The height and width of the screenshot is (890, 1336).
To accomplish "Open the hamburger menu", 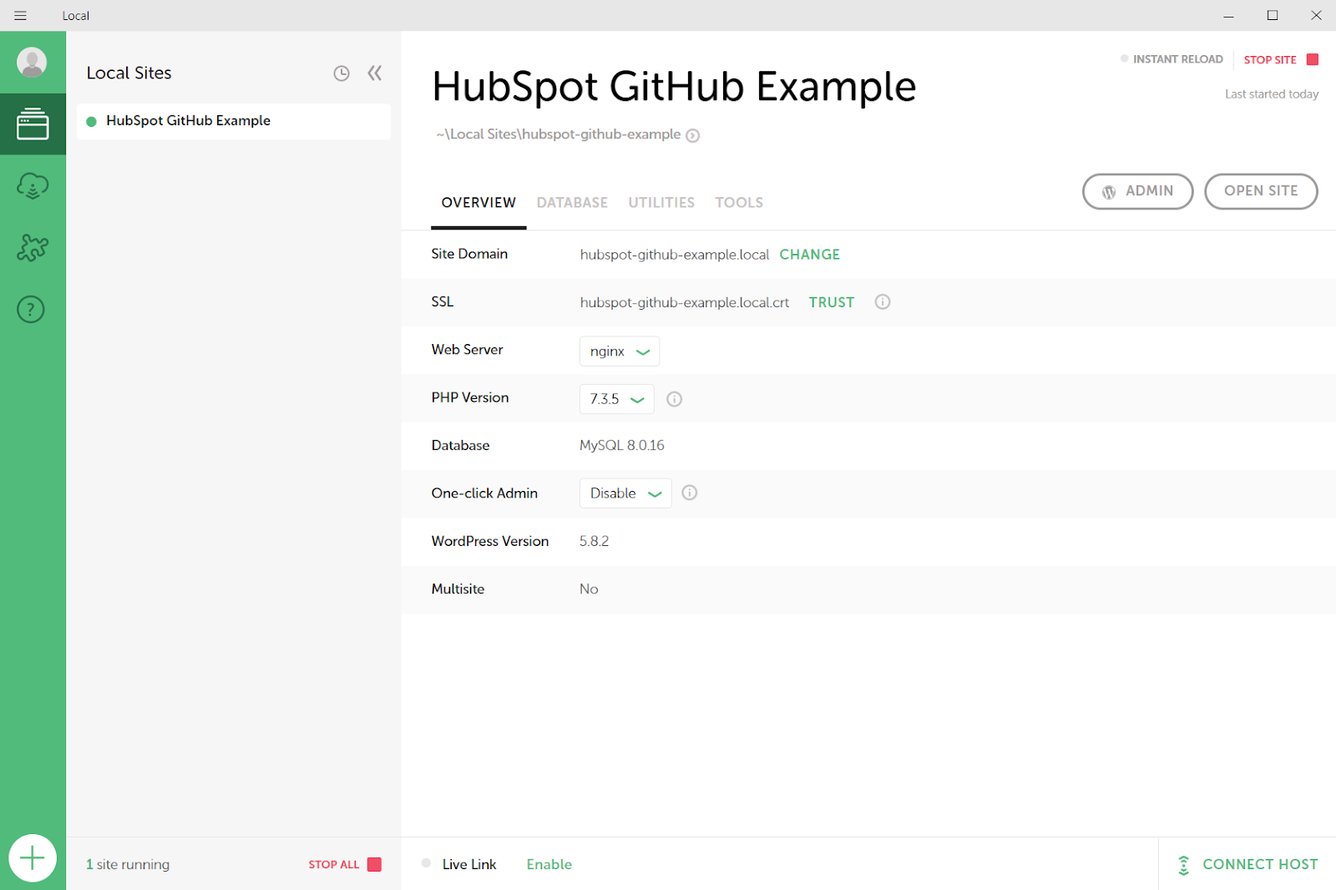I will 20,15.
